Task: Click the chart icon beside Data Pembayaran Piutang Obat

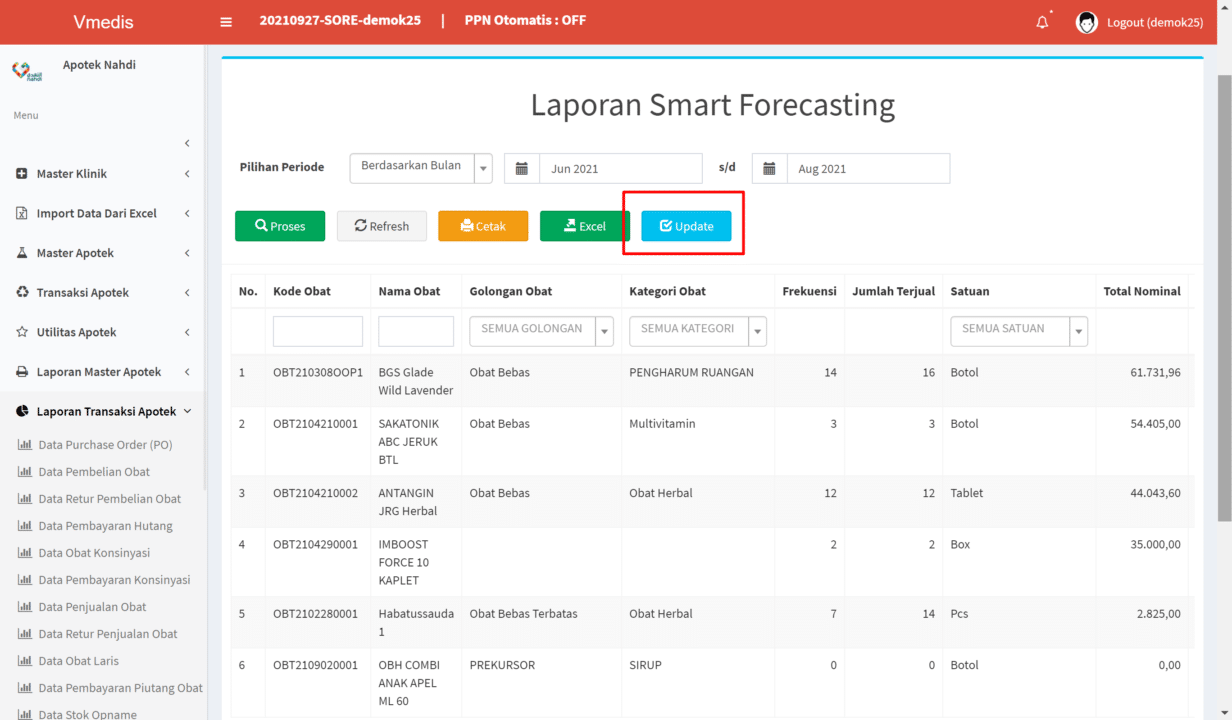Action: click(x=25, y=688)
